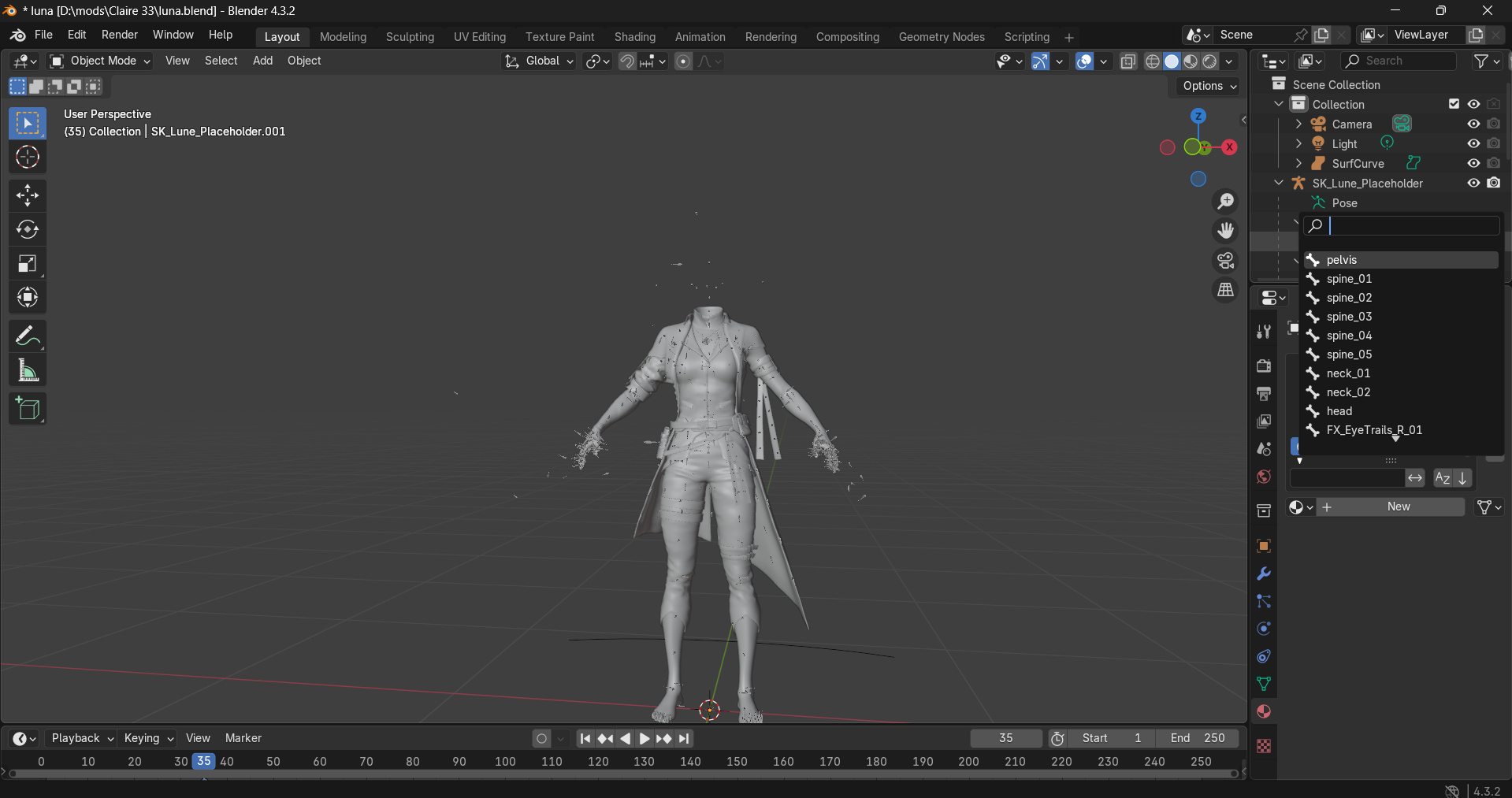This screenshot has width=1512, height=798.
Task: Open the Modifiers wrench properties tab
Action: [1264, 573]
